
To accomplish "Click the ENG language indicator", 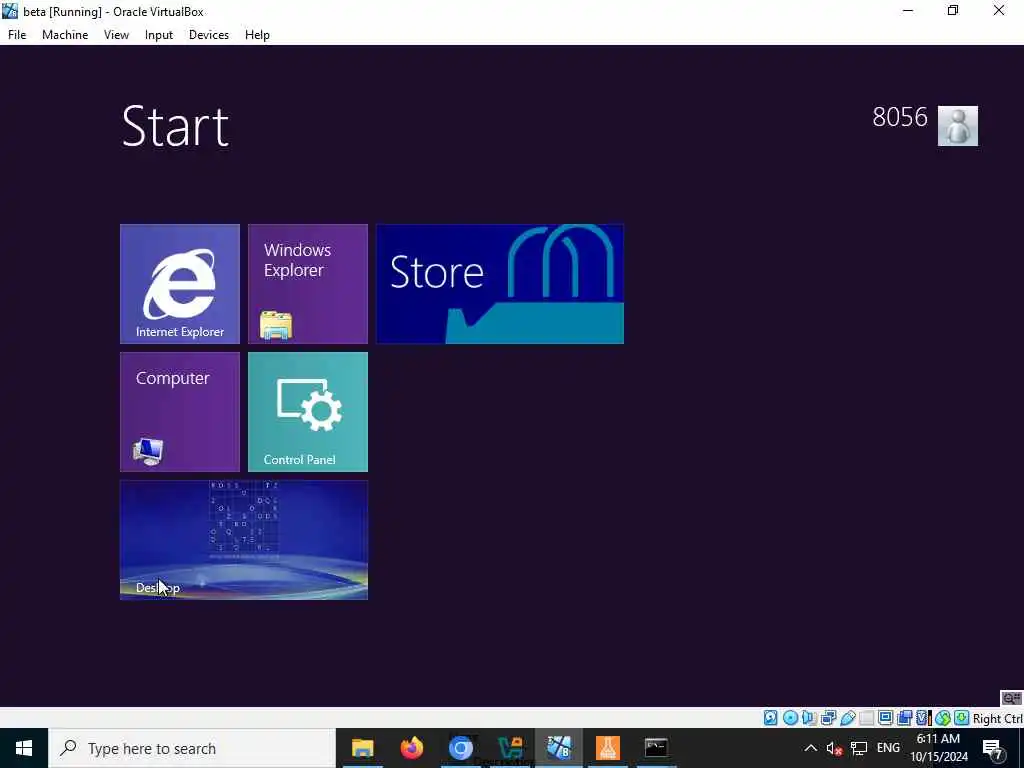I will [x=888, y=748].
